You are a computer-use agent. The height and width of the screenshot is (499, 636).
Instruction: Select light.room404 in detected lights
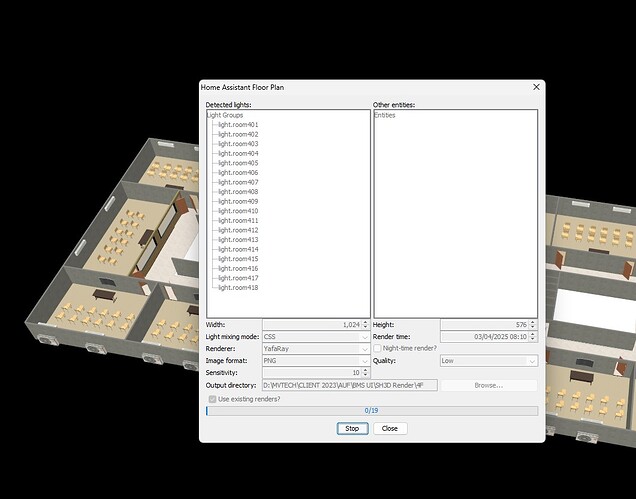[x=238, y=154]
